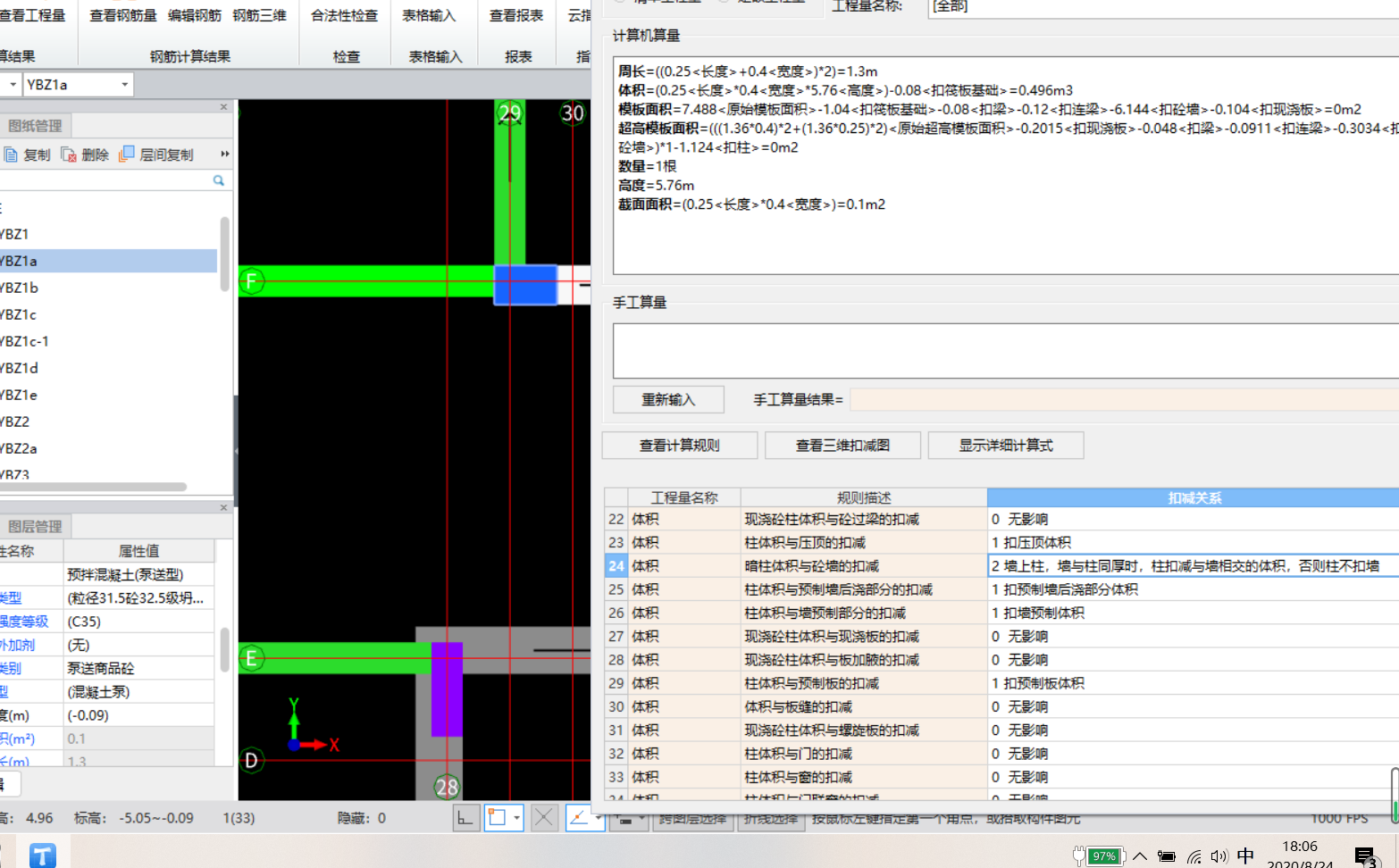Expand the drawing toolbar overflow arrows

(225, 154)
